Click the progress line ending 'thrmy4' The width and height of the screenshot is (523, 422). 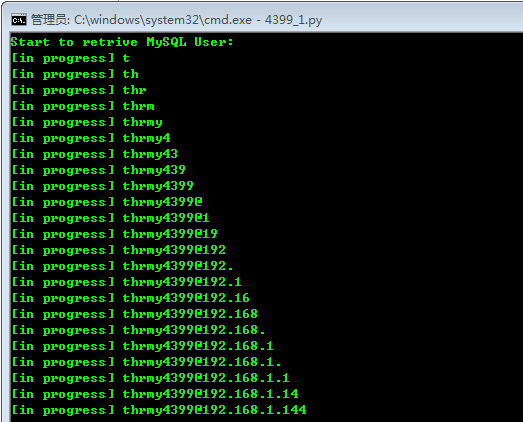91,138
